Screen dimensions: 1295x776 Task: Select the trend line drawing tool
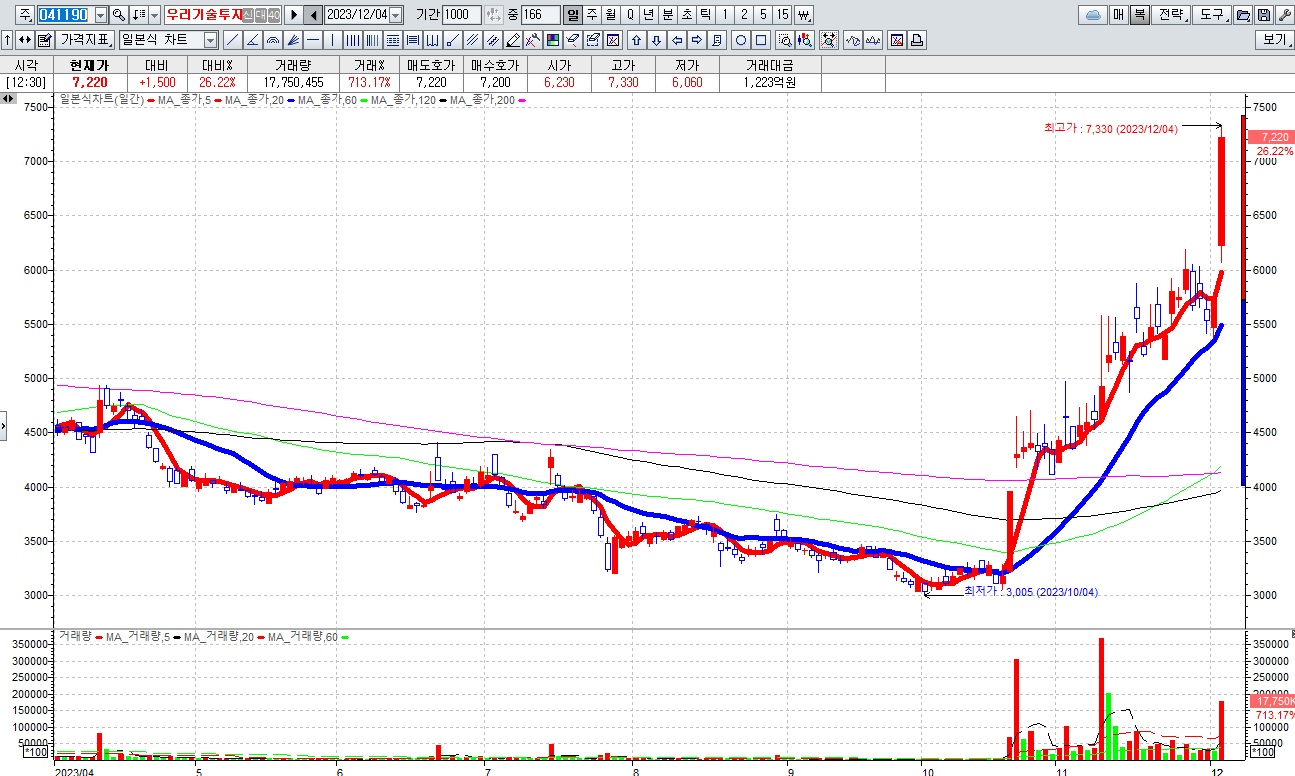coord(232,40)
